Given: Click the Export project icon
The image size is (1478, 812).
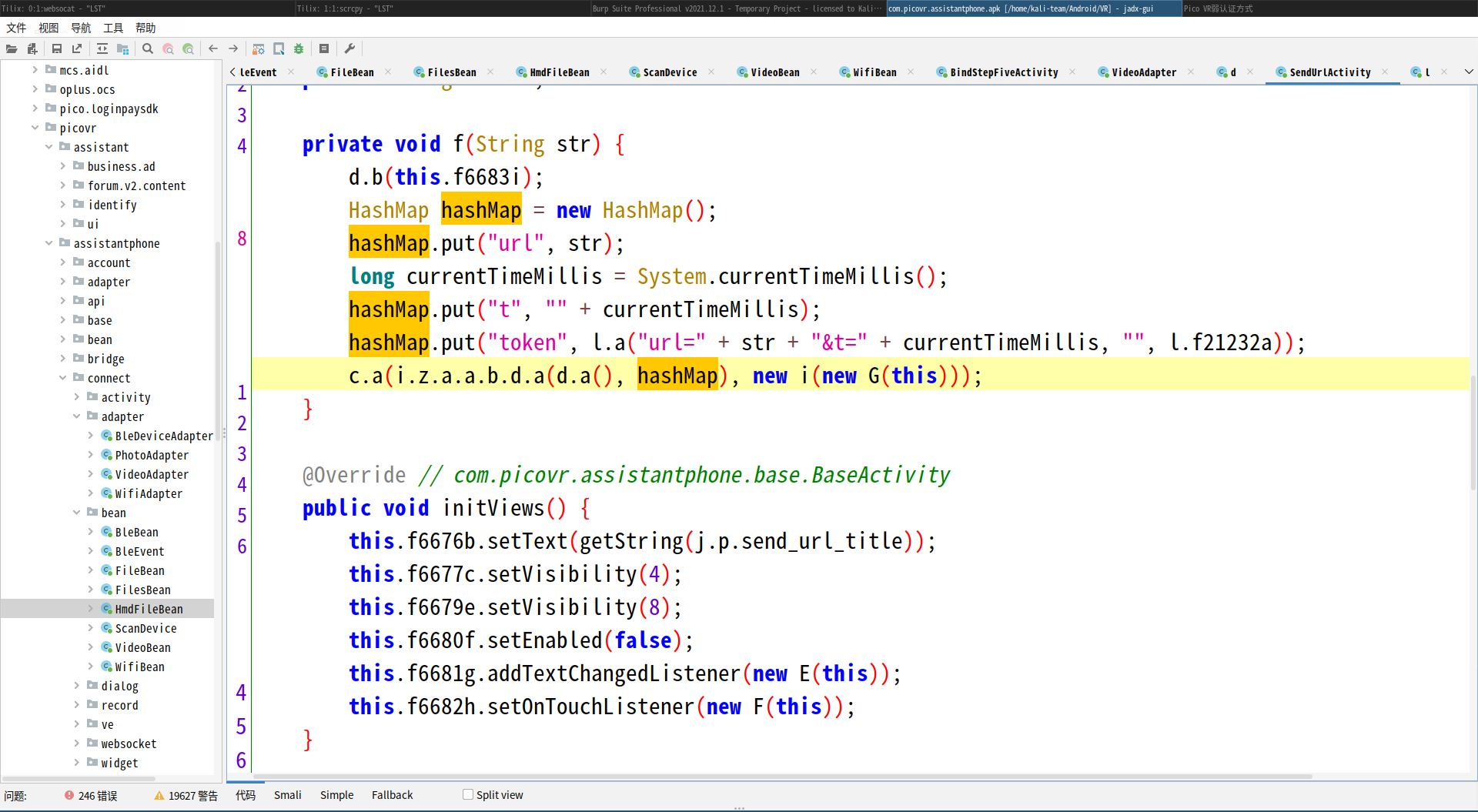Looking at the screenshot, I should pos(77,48).
